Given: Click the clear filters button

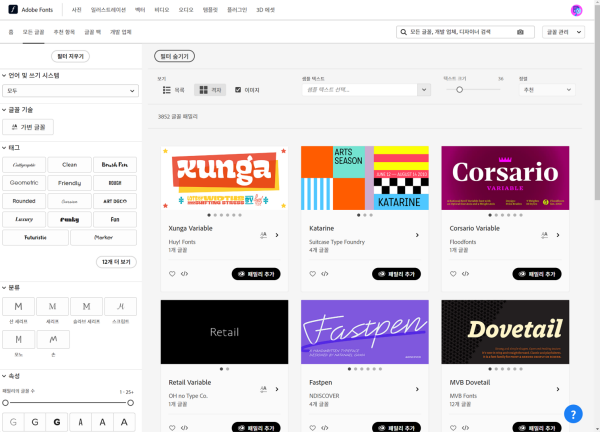Looking at the screenshot, I should pos(70,56).
